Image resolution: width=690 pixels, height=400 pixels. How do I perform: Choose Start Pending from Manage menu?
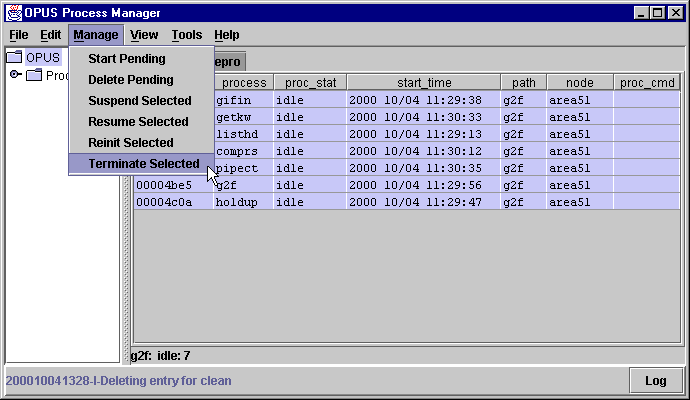pyautogui.click(x=142, y=59)
